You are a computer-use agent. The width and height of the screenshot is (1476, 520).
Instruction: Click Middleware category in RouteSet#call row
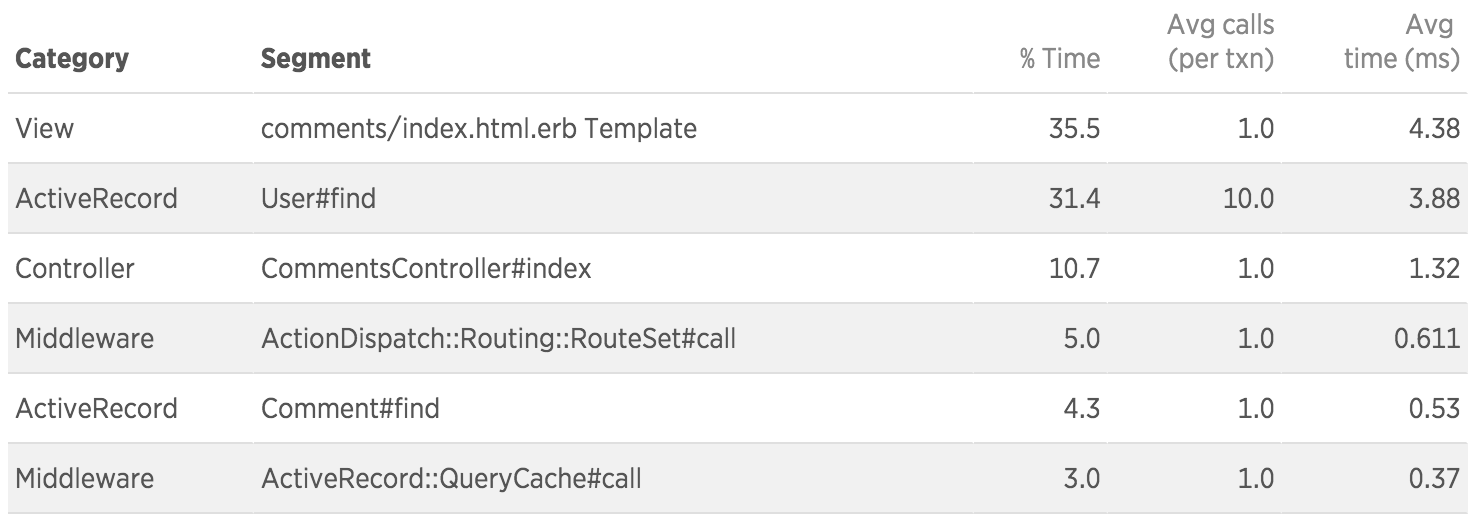click(85, 339)
